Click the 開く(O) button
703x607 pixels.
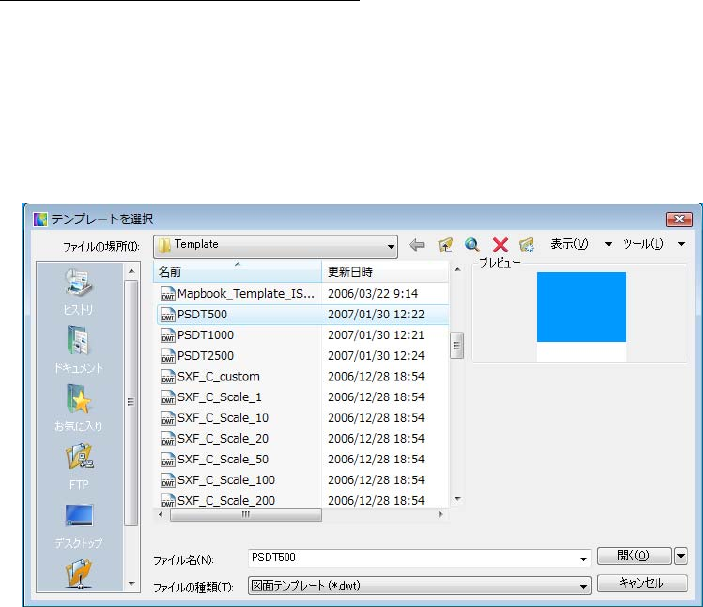[634, 556]
